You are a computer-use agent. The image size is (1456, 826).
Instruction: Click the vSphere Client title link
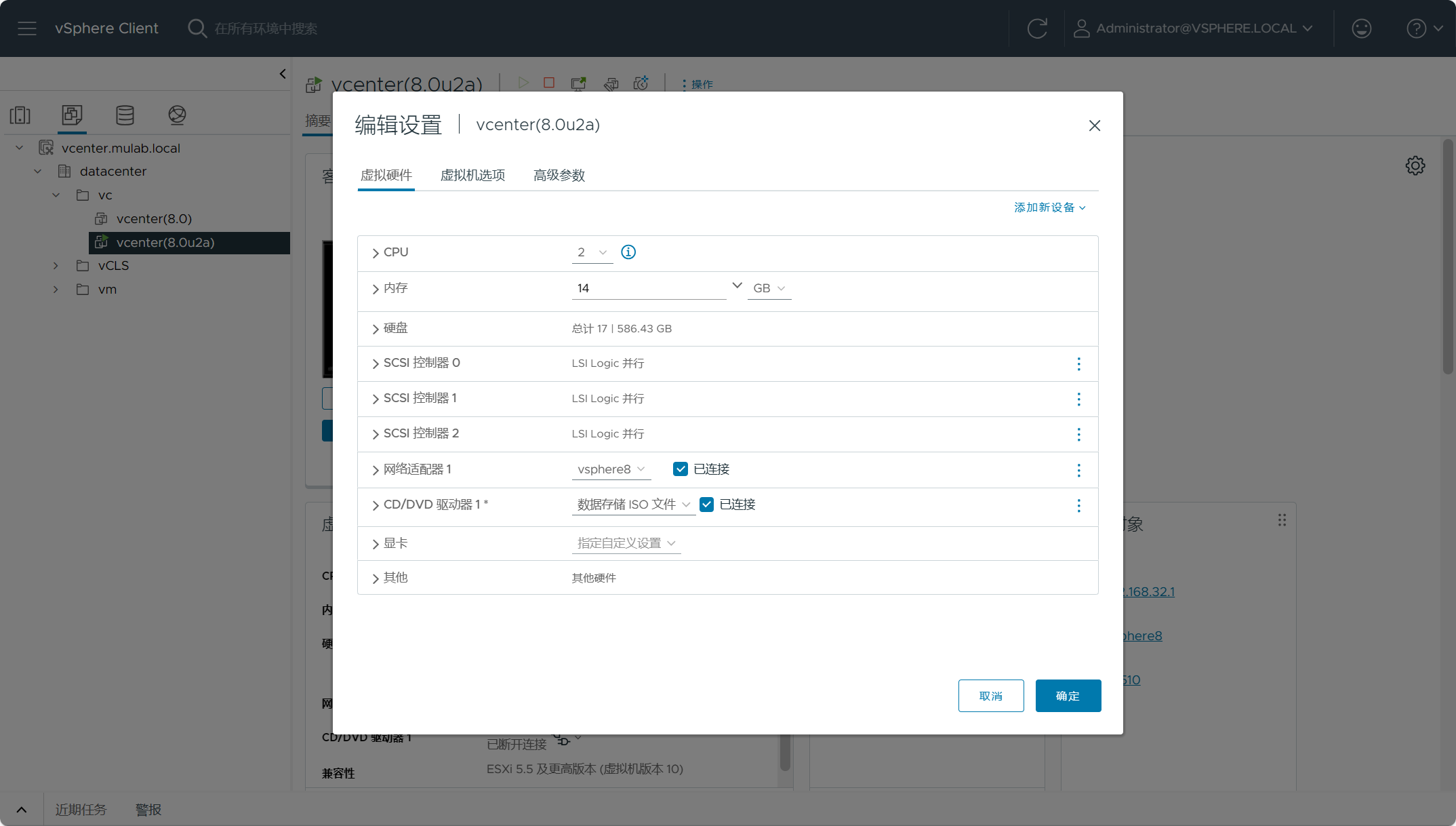coord(106,28)
